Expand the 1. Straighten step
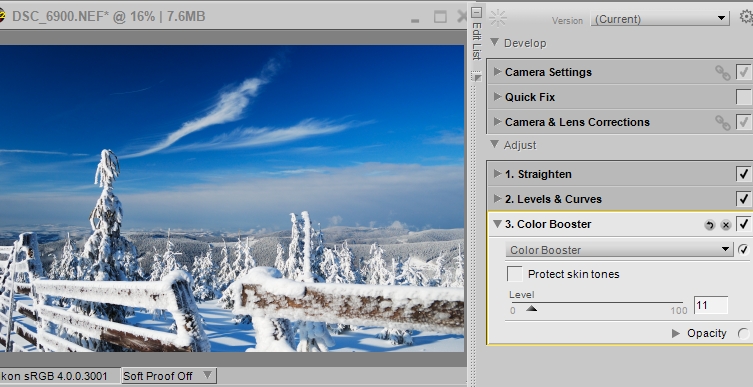This screenshot has height=387, width=753. coord(498,173)
